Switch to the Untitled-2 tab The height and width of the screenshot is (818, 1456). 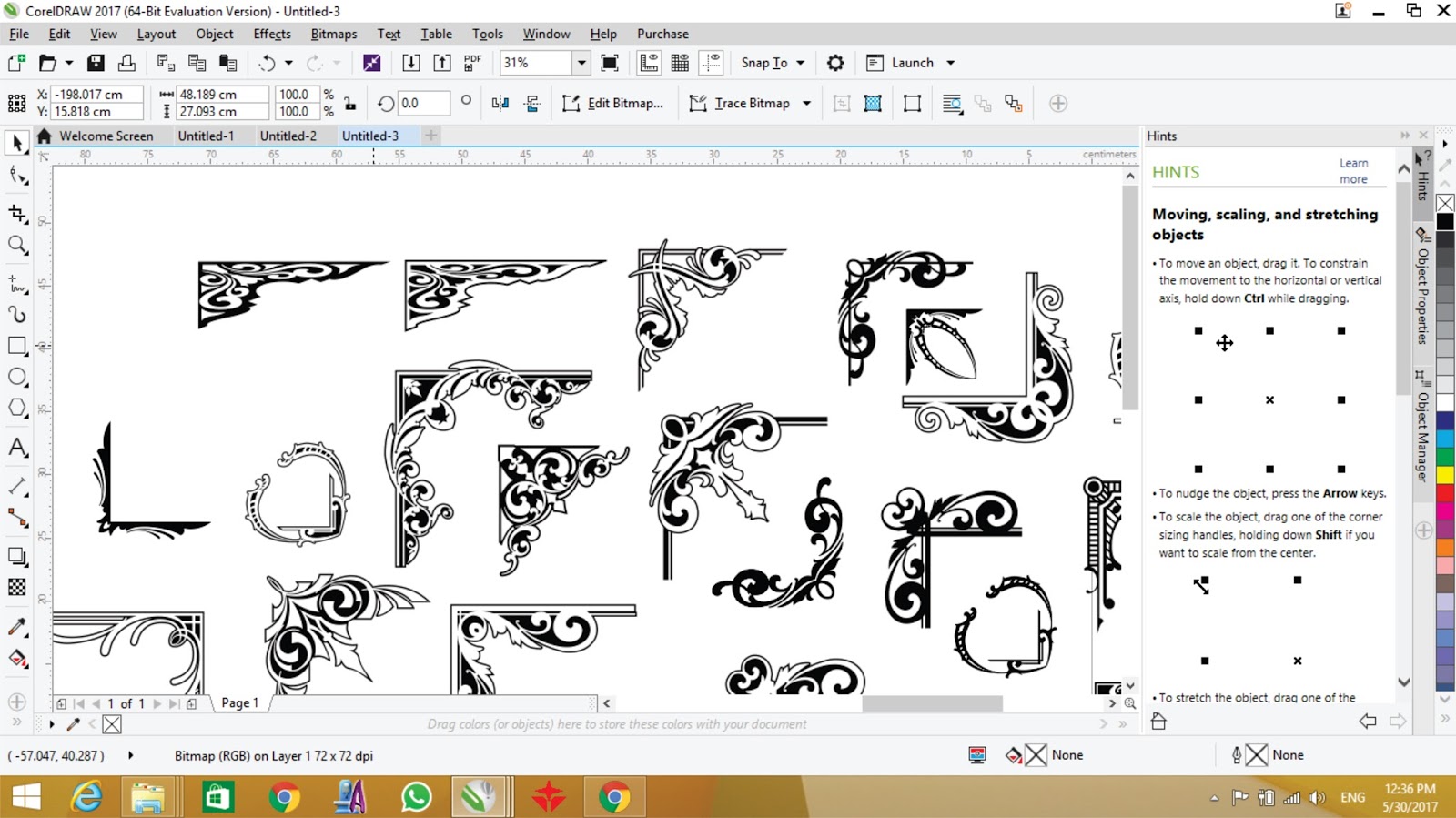[288, 136]
